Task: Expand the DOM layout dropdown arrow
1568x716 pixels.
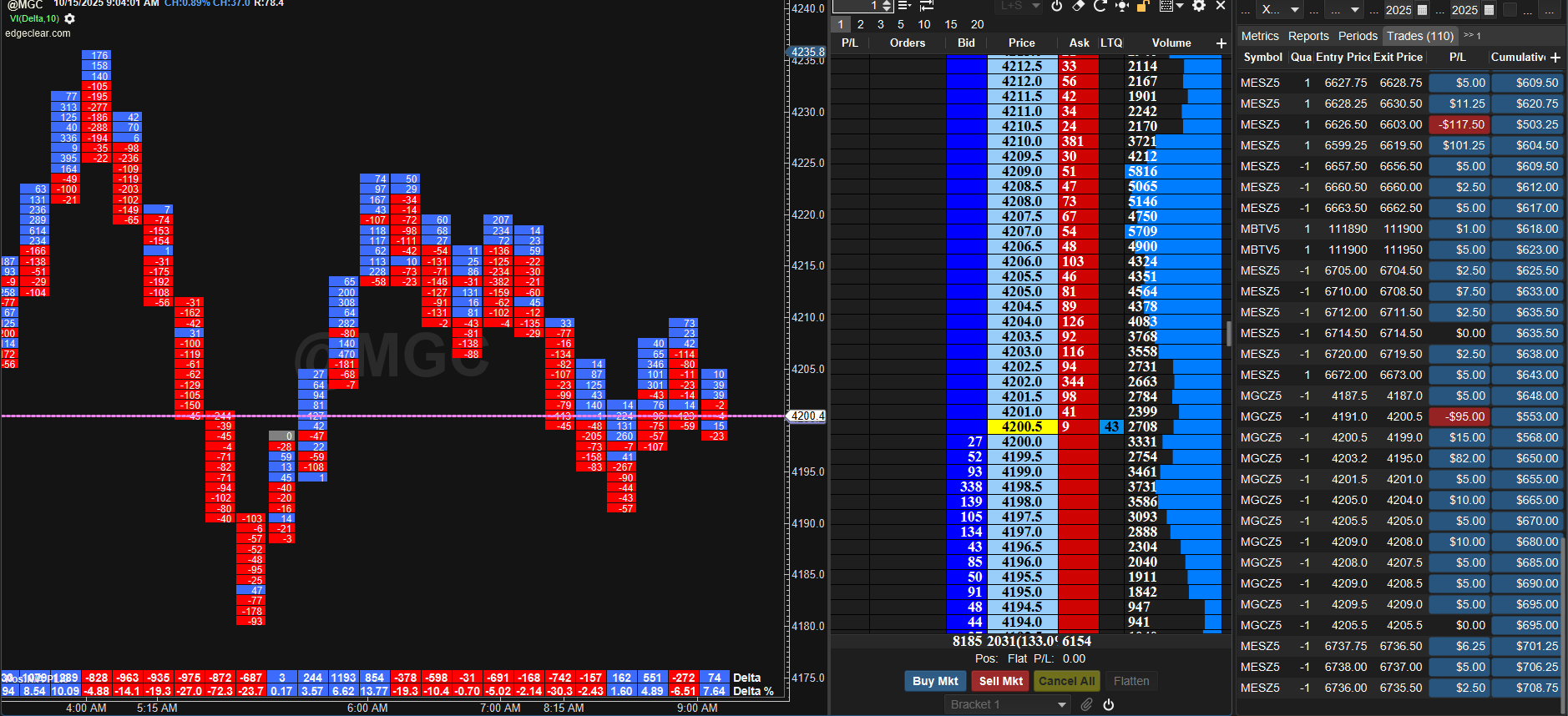Action: pos(1180,6)
